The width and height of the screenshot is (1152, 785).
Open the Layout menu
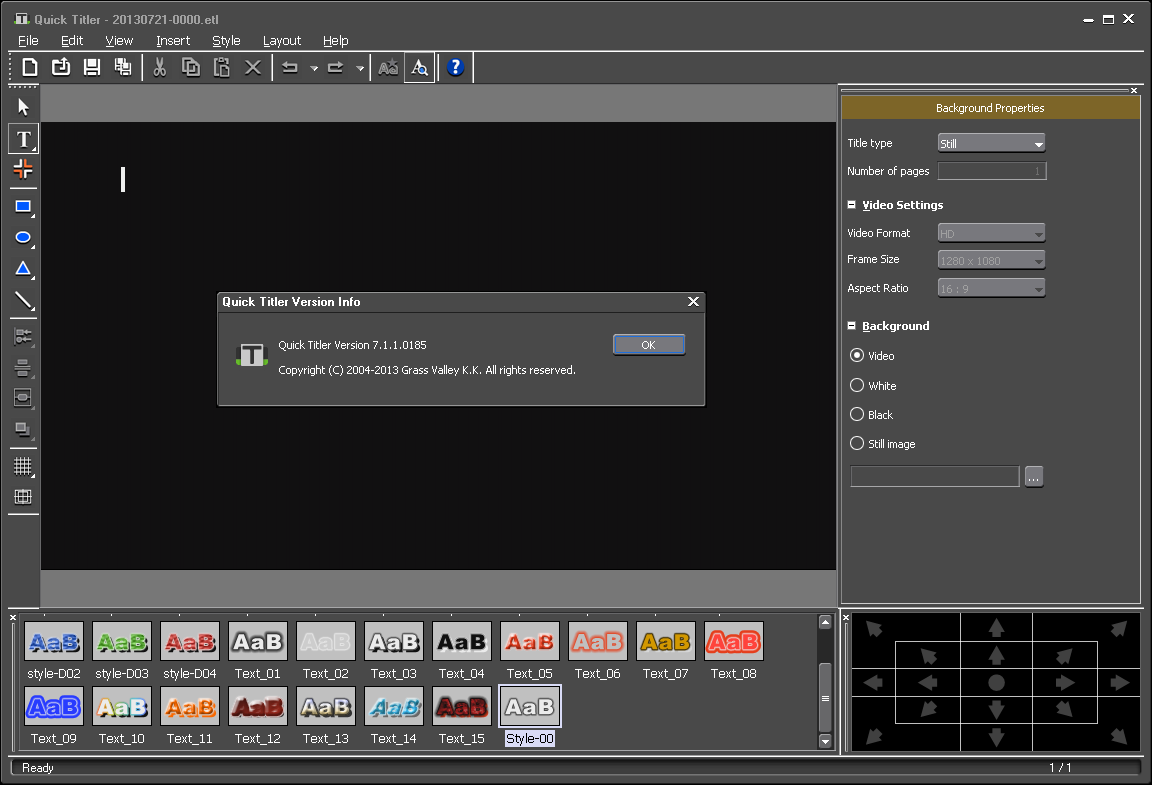pyautogui.click(x=281, y=40)
